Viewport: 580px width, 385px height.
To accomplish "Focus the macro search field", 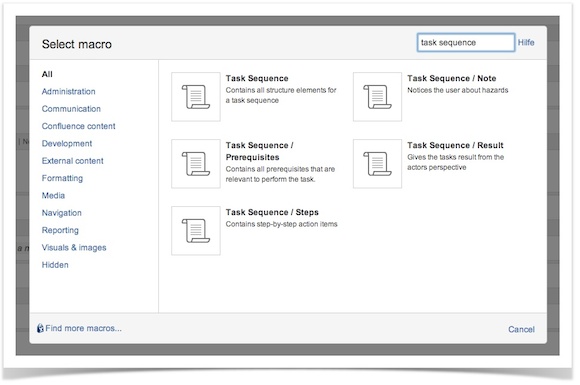I will pyautogui.click(x=466, y=43).
